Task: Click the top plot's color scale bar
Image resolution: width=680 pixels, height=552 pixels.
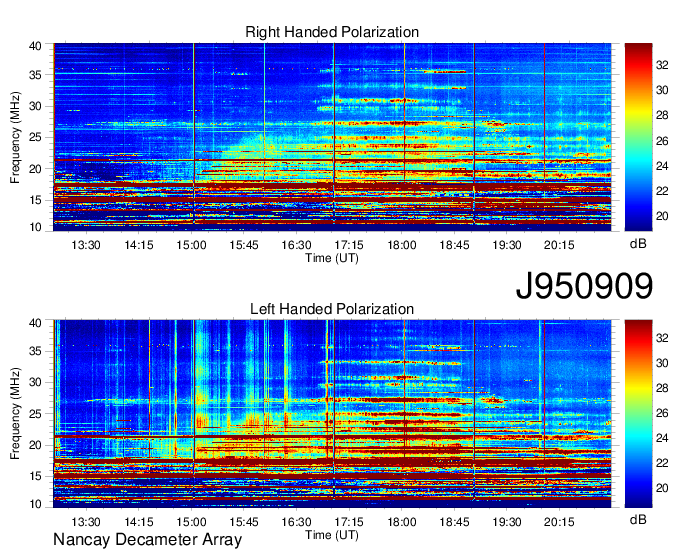Action: [638, 137]
